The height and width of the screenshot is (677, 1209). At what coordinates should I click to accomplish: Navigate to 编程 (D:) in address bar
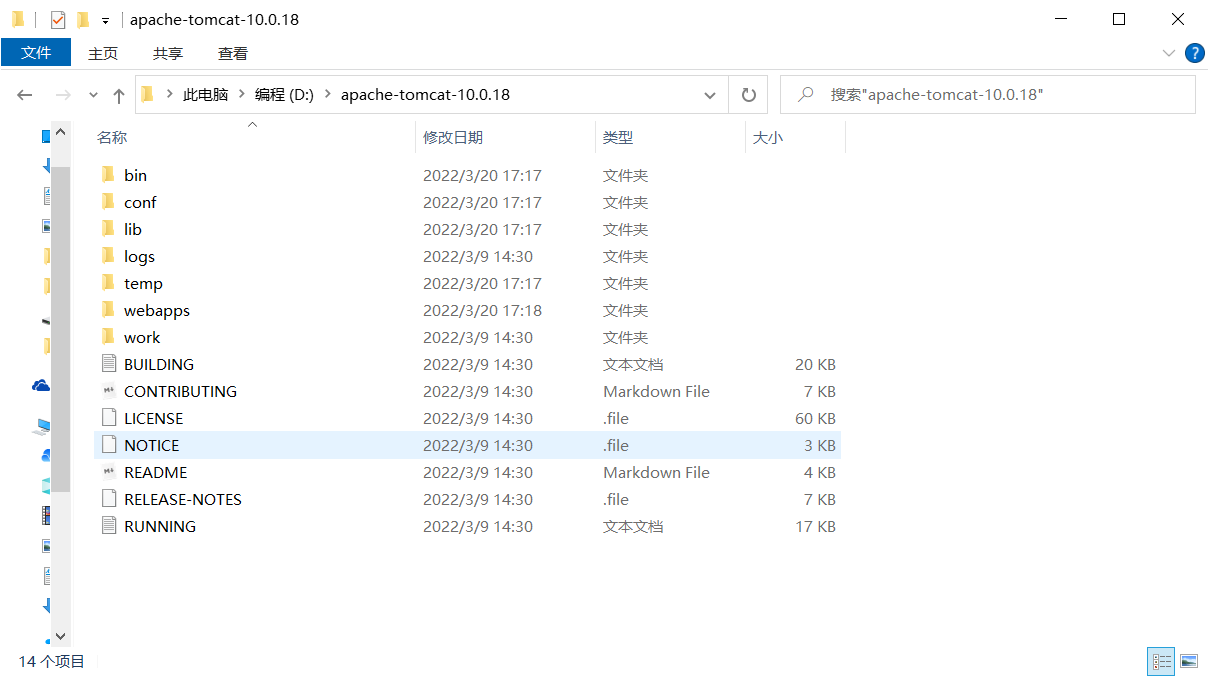click(x=284, y=95)
